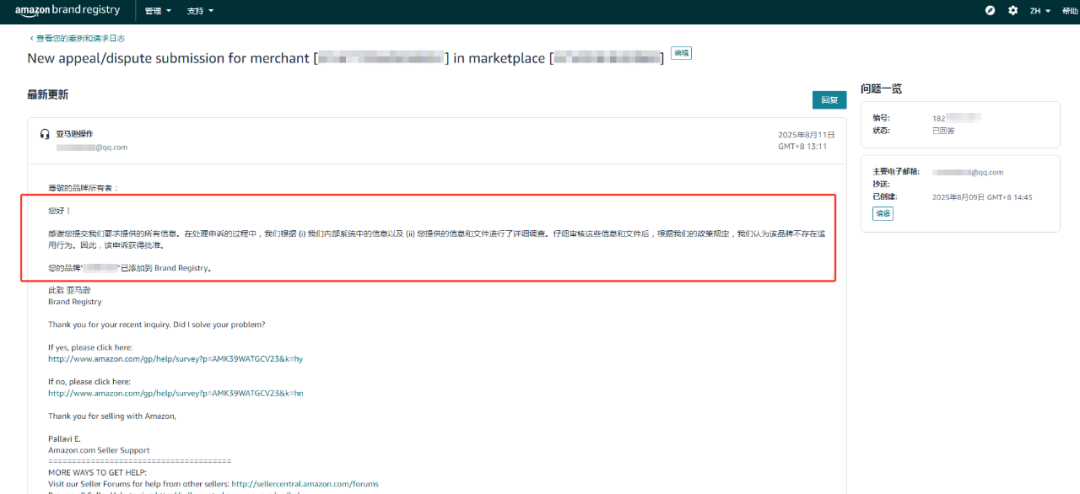Click the 帮助 help link
1080x494 pixels.
[1069, 11]
